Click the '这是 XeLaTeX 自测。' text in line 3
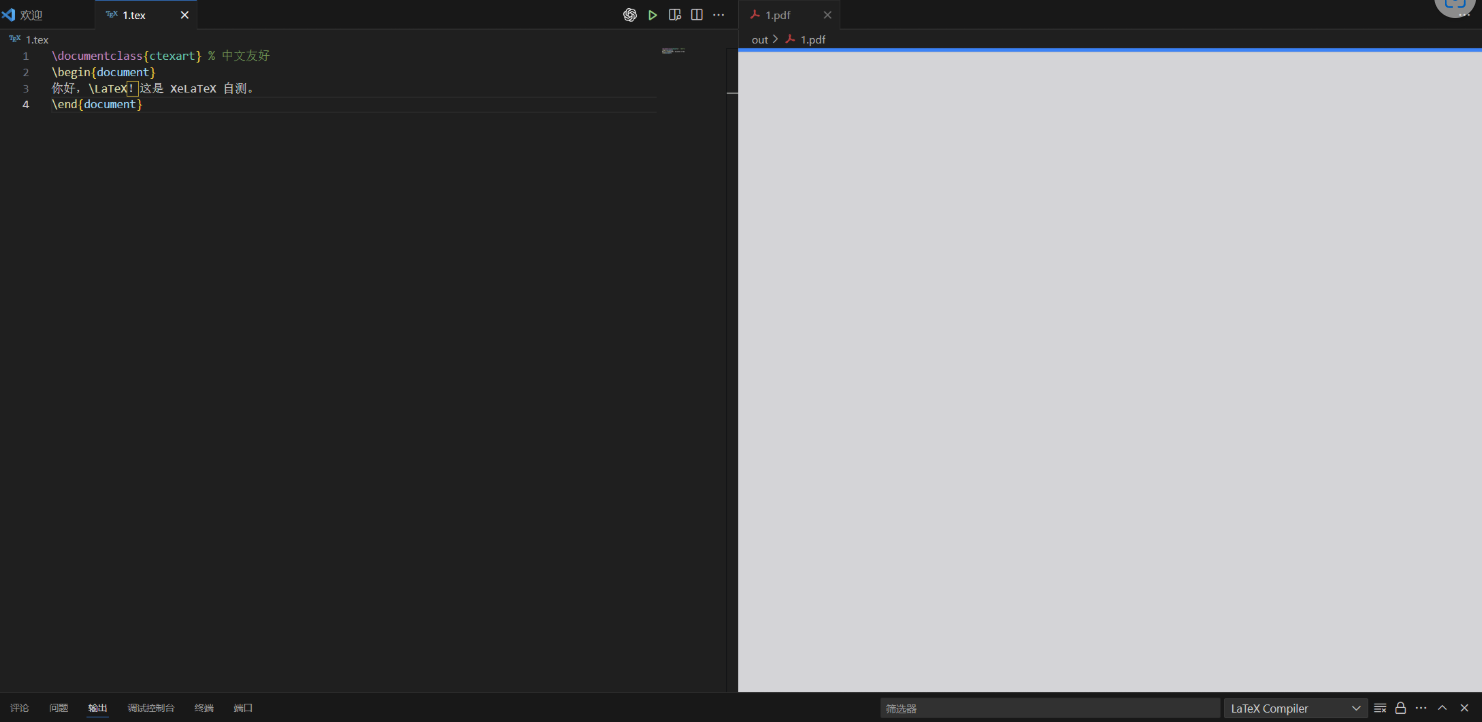The image size is (1482, 722). 197,88
